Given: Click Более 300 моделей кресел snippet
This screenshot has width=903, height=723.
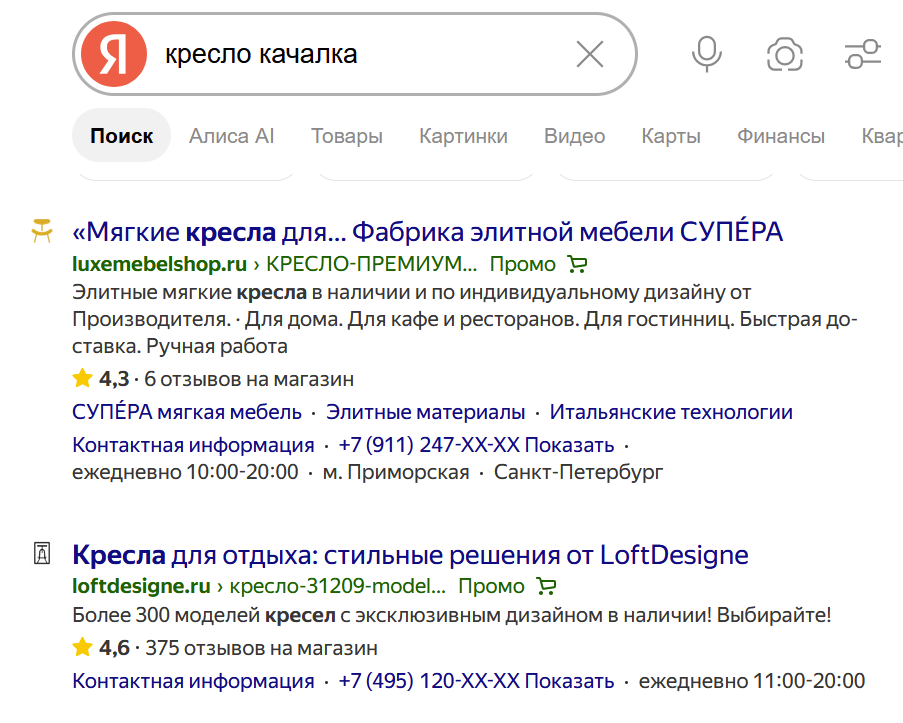Looking at the screenshot, I should pyautogui.click(x=452, y=615).
